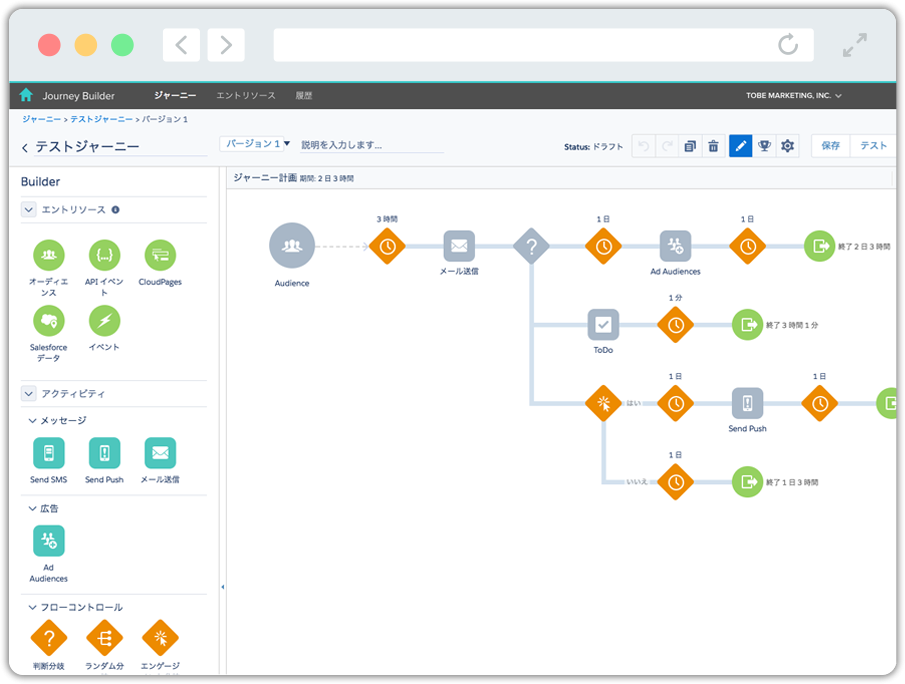This screenshot has height=684, width=905.
Task: Collapse the アクティビティ section chevron
Action: point(29,394)
